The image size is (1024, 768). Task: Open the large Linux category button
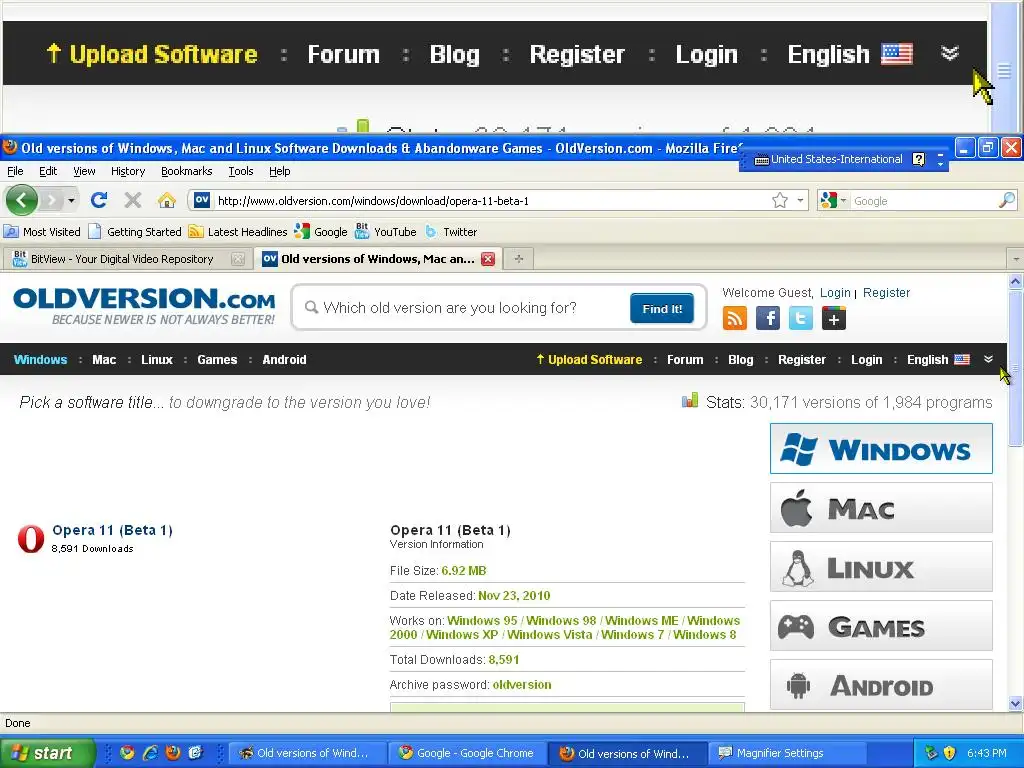881,567
